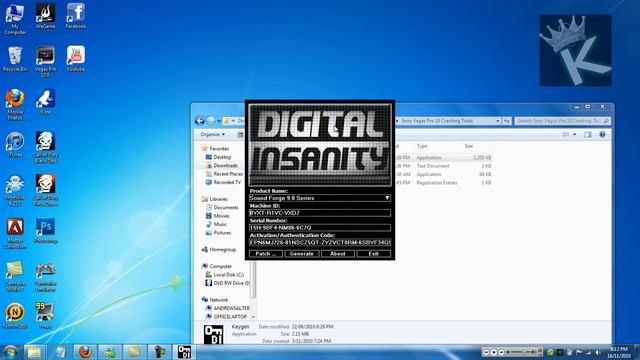Open Firefox from the taskbar
This screenshot has width=640, height=360.
[85, 352]
